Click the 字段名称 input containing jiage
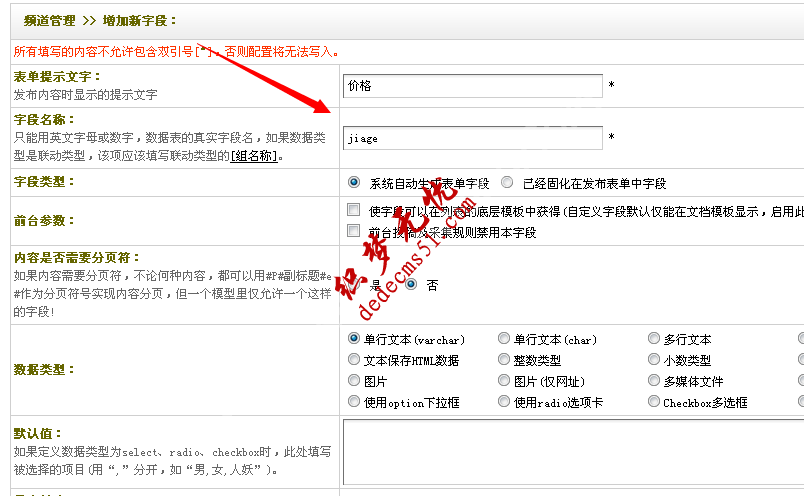This screenshot has width=804, height=496. (472, 138)
